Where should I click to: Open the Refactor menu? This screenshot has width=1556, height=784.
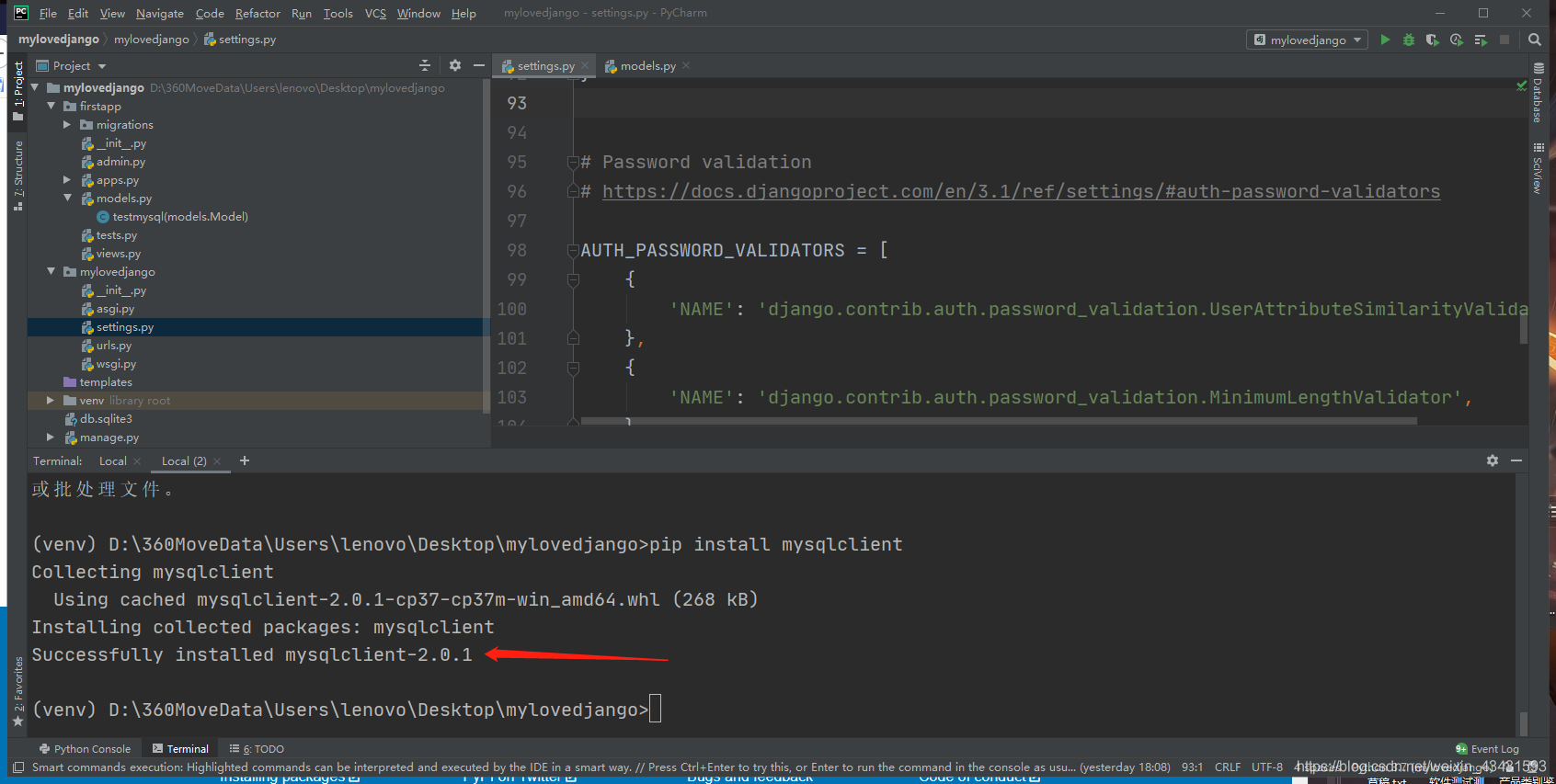(x=257, y=13)
